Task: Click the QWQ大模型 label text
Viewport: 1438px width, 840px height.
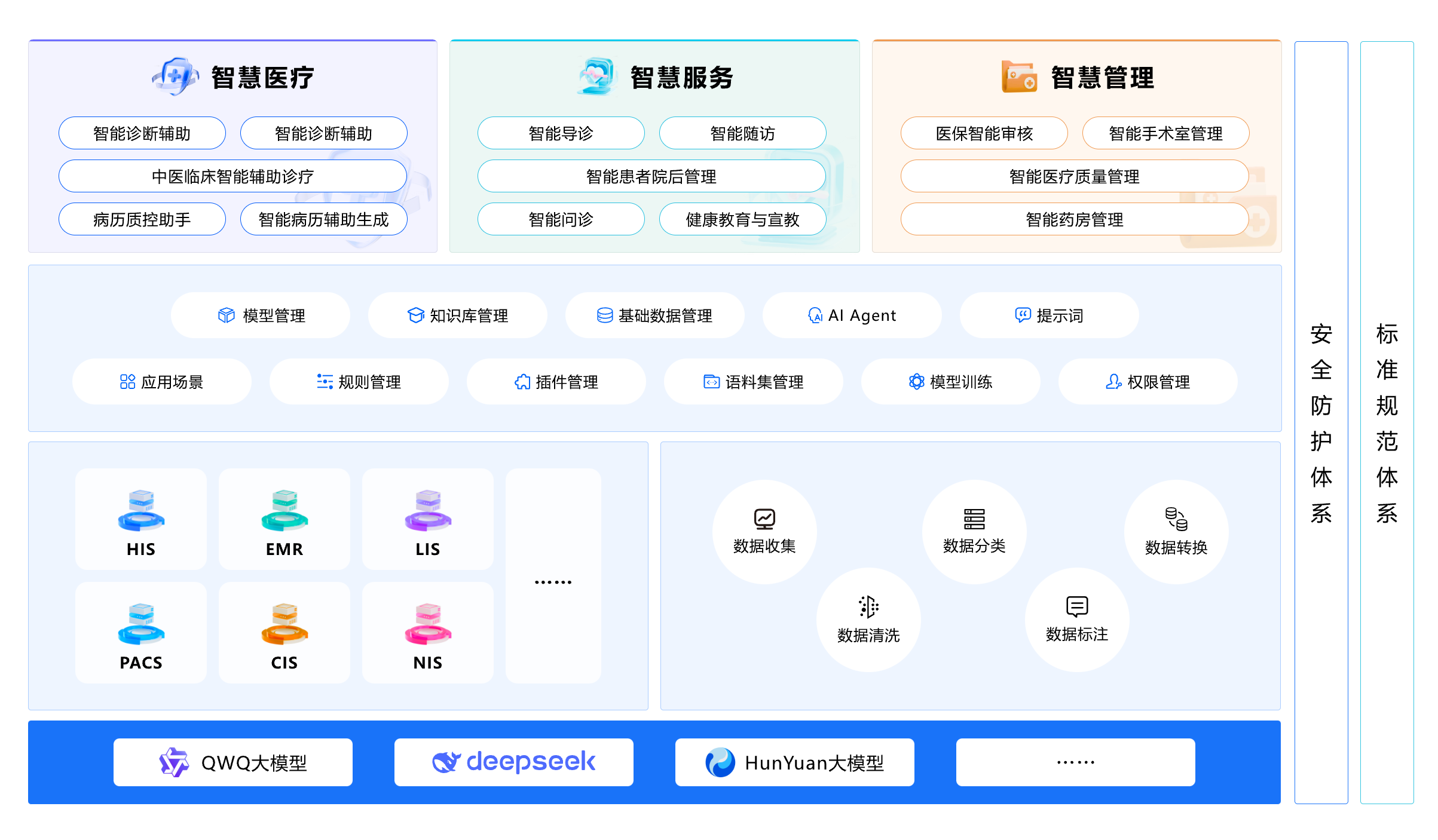Action: click(x=254, y=763)
